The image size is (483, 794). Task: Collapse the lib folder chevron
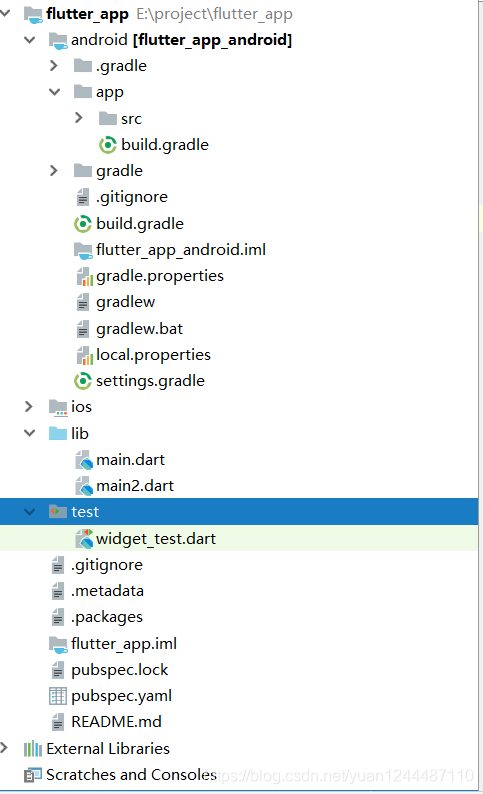pos(30,433)
